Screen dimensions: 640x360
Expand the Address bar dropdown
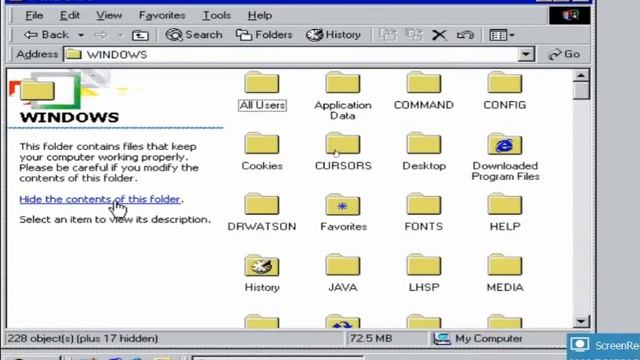[526, 54]
